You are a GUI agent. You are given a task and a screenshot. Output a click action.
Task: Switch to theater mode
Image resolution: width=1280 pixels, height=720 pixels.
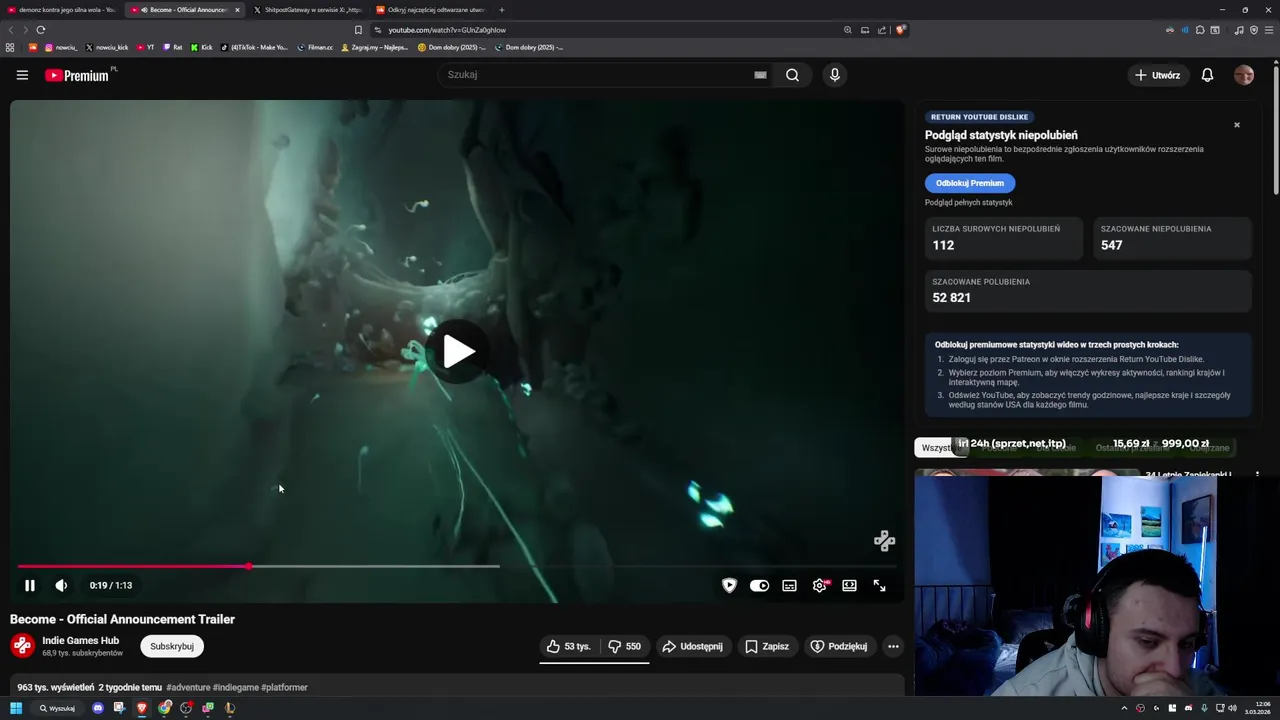pos(849,586)
